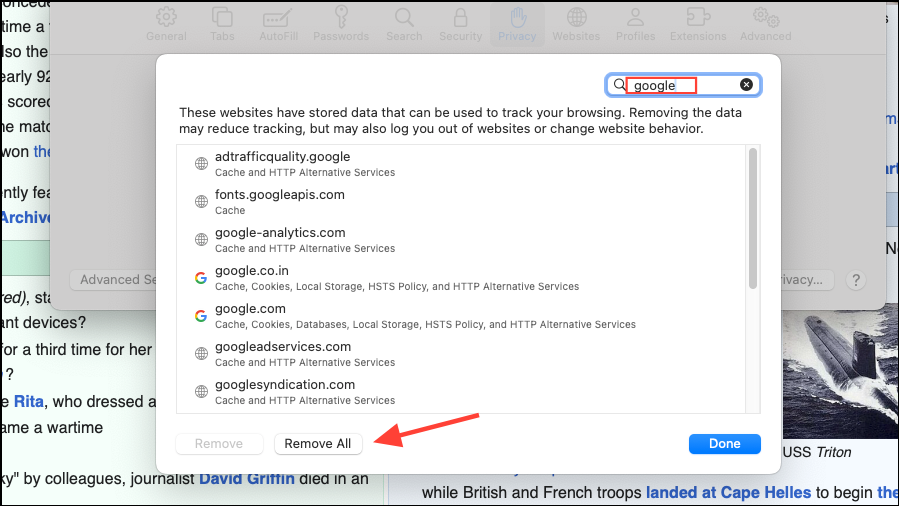Click the globe icon beside googleadservices.com
Screen dimensions: 899x506
coord(201,354)
